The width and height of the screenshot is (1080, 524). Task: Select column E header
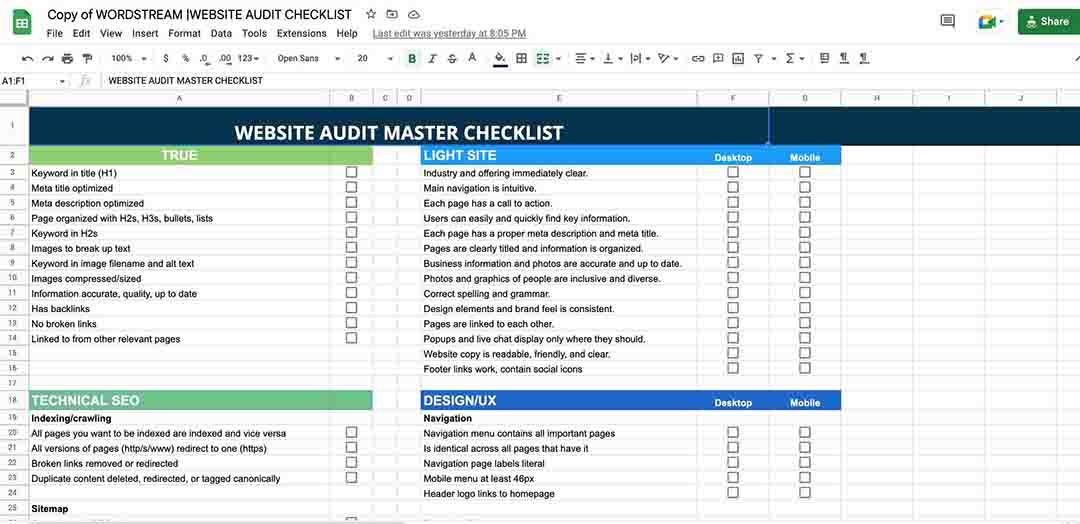tap(559, 98)
